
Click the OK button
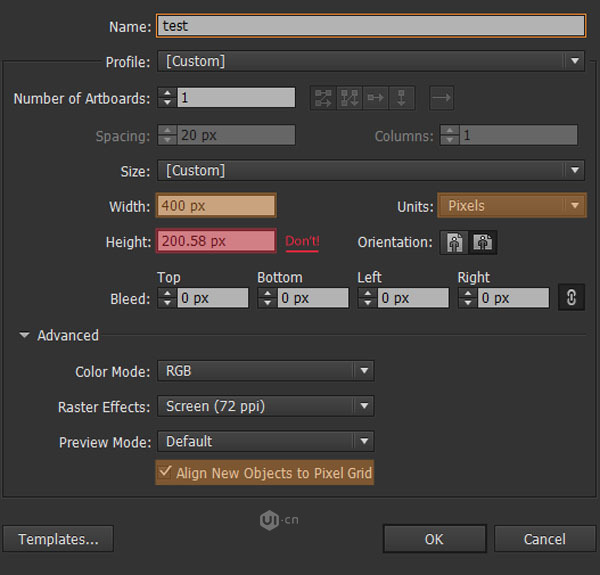pyautogui.click(x=435, y=539)
